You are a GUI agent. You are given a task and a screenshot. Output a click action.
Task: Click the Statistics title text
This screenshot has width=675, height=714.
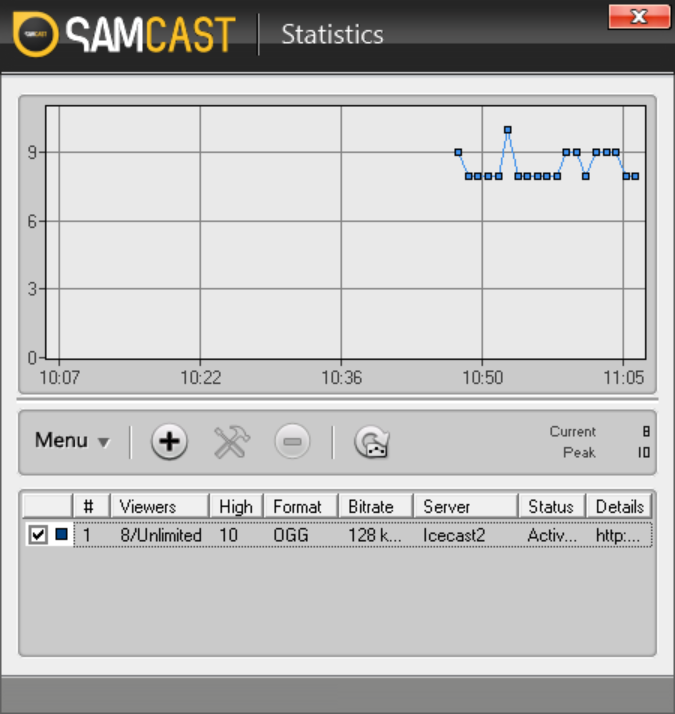click(332, 35)
